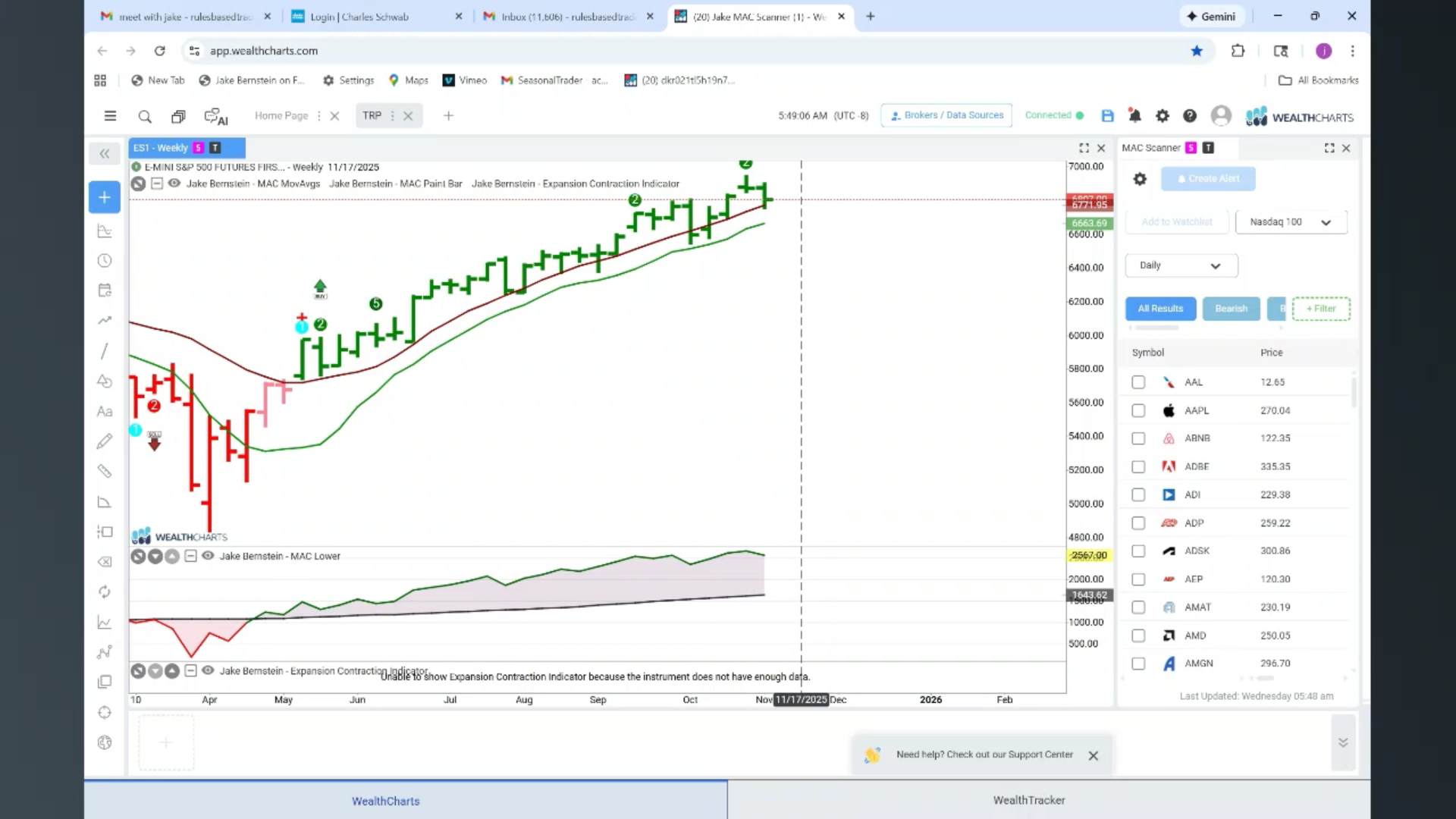Click Add to Watchlist button

pyautogui.click(x=1177, y=222)
